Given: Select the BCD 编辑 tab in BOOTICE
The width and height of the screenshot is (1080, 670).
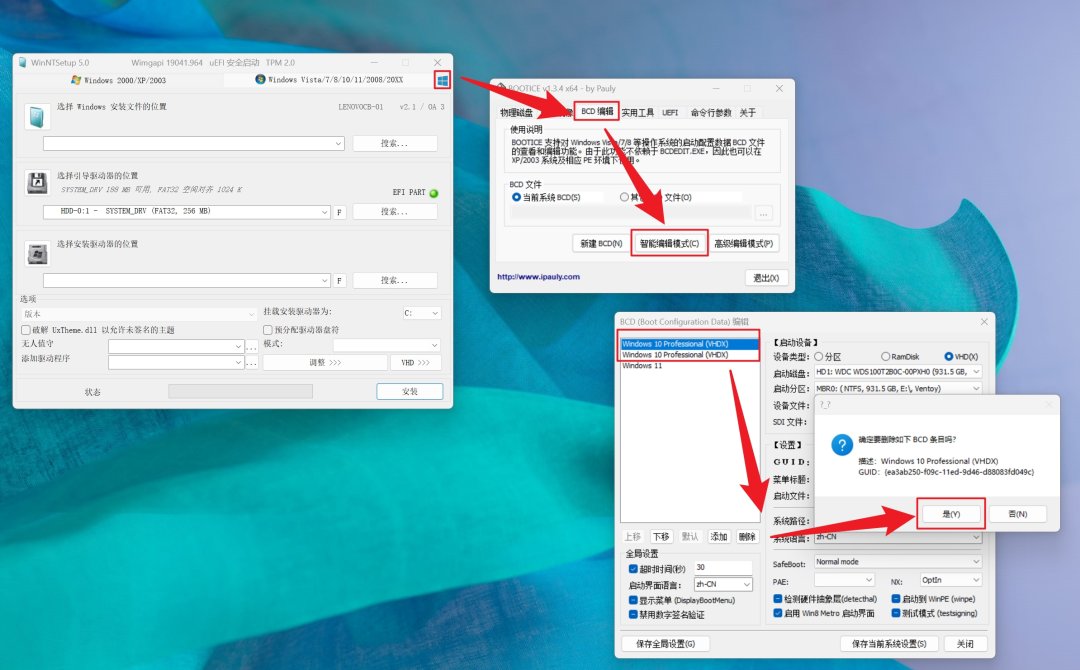Looking at the screenshot, I should click(x=597, y=112).
